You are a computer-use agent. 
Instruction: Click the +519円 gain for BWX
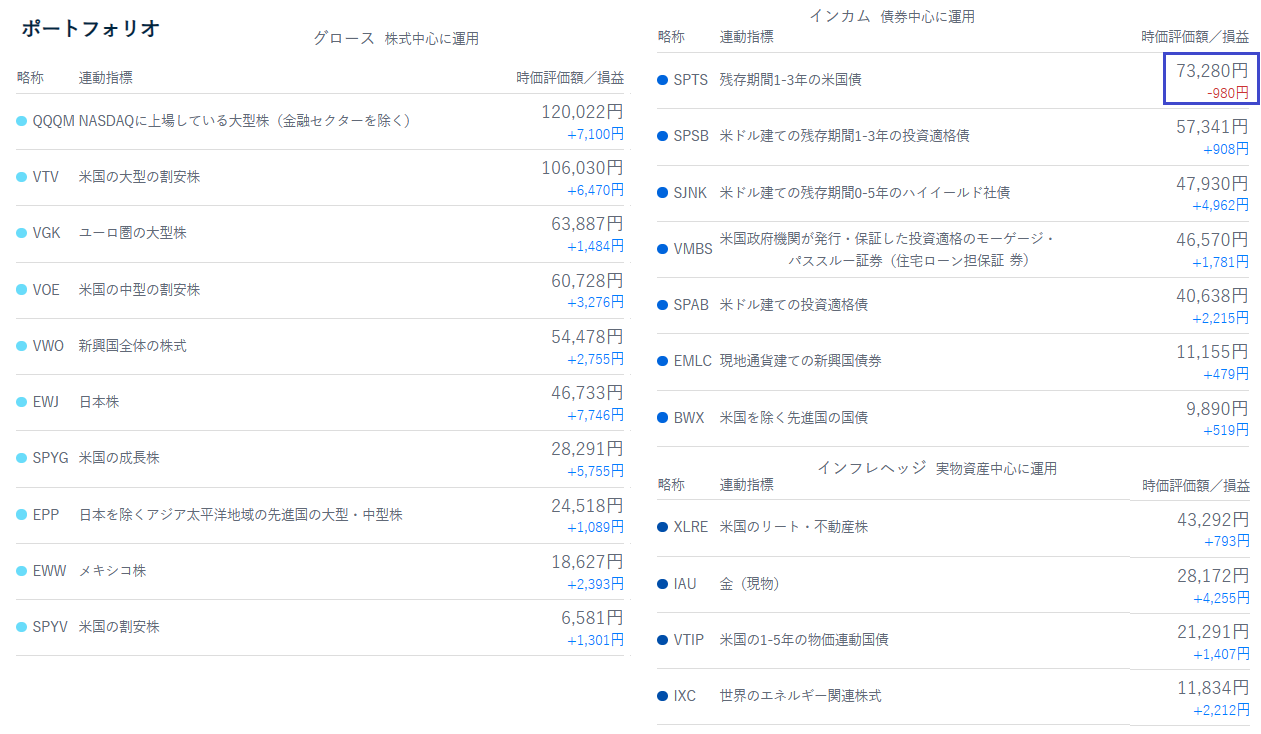1226,430
